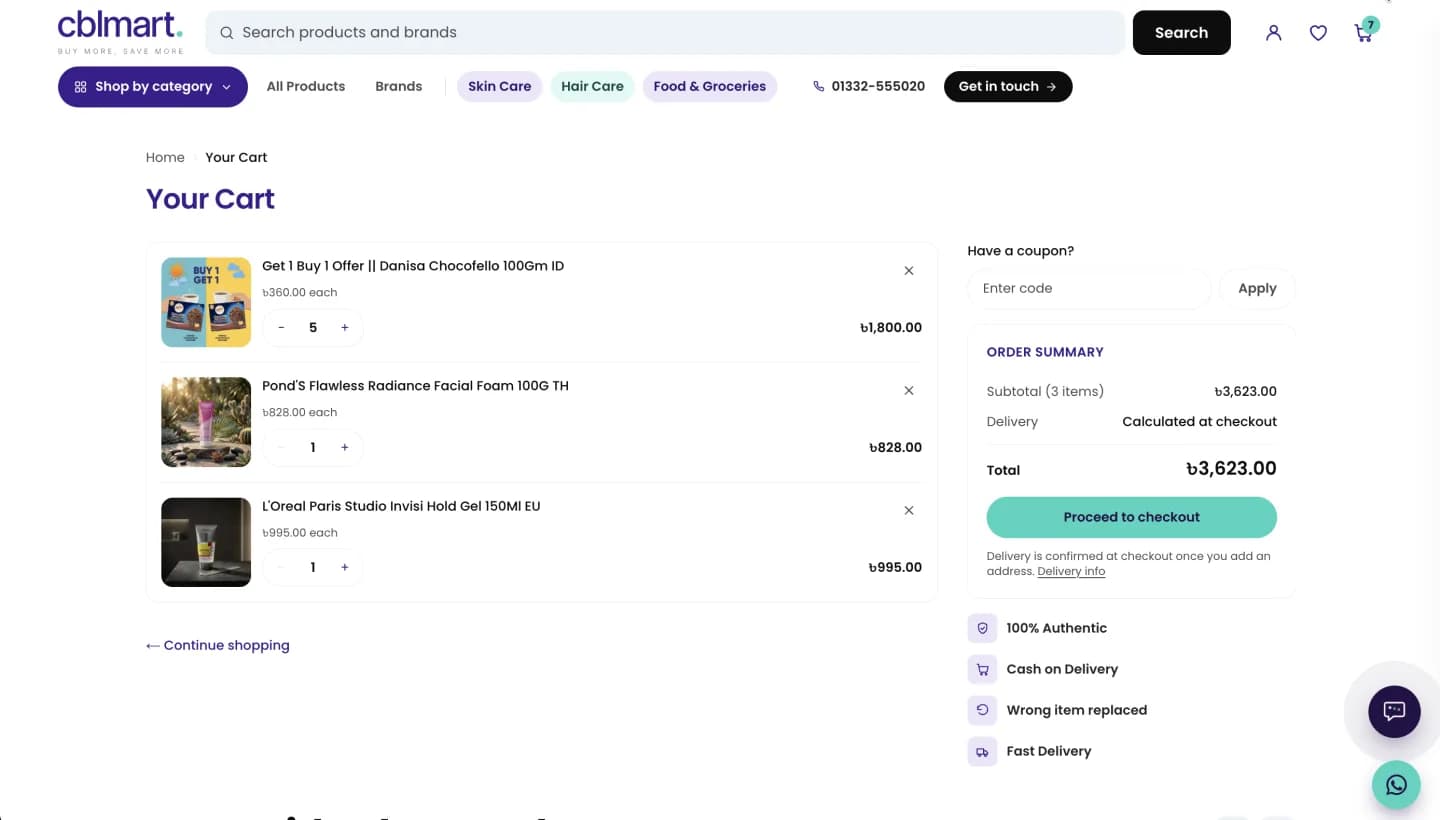The height and width of the screenshot is (820, 1440).
Task: Remove Pond's Facial Foam item
Action: click(x=909, y=391)
